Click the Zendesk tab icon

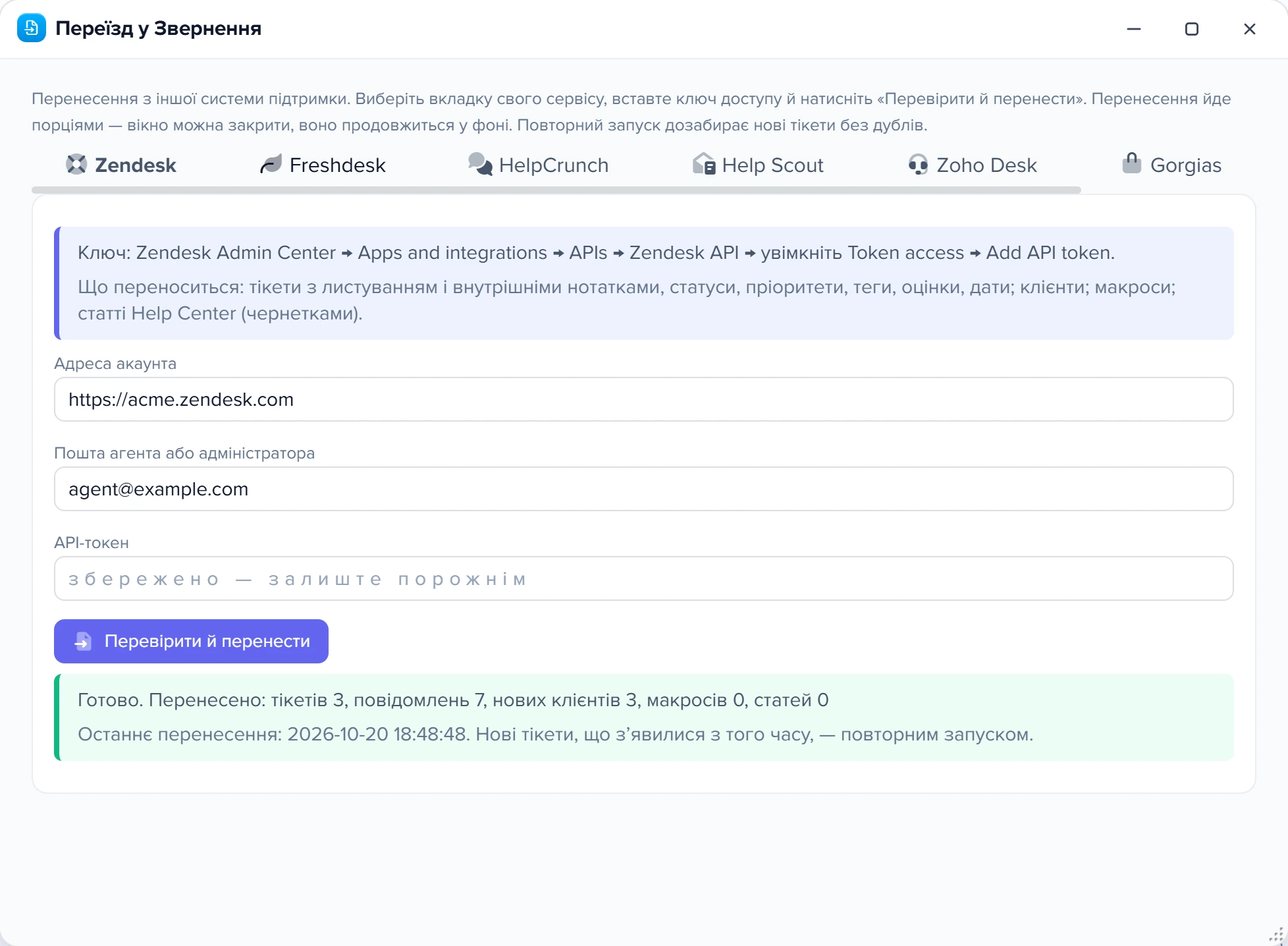pos(76,165)
